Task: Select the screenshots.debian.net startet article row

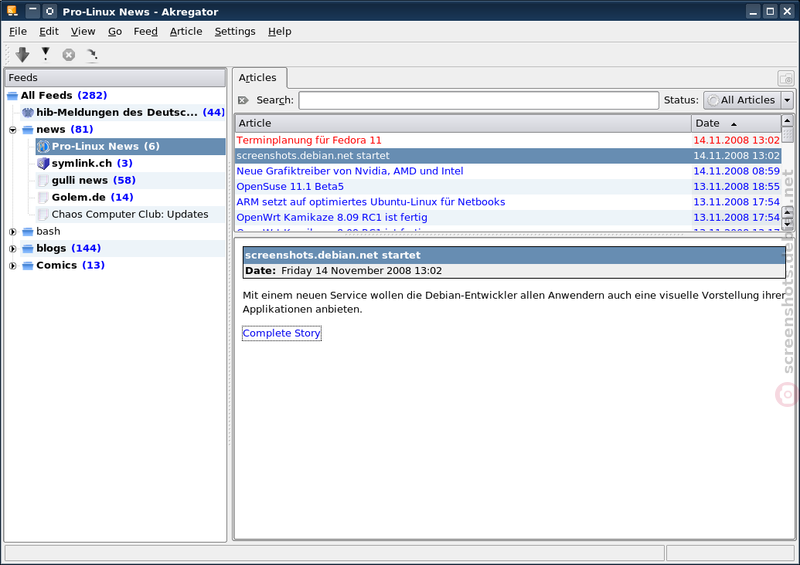Action: point(508,156)
